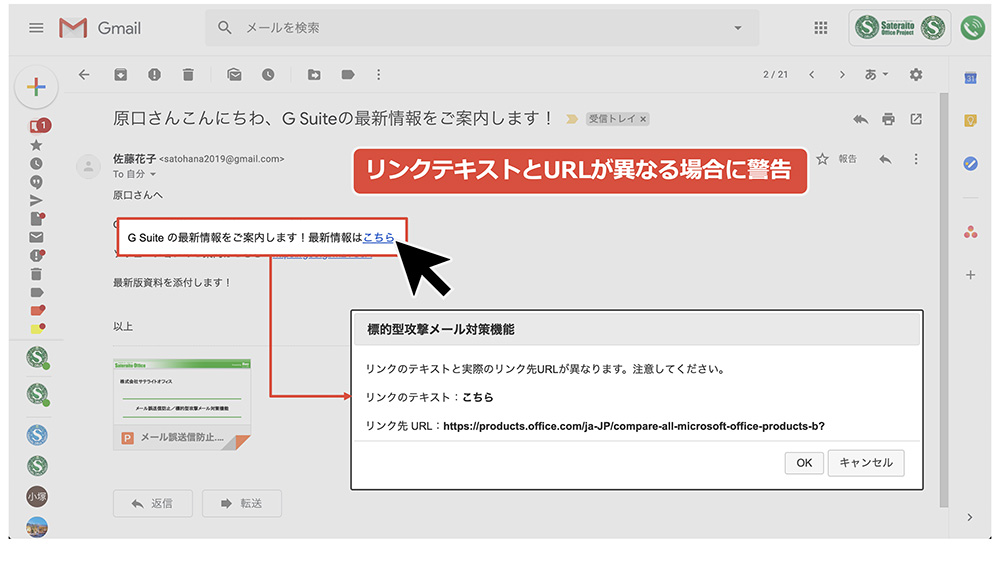Open the main menu hamburger icon
The image size is (1000, 570).
coord(36,27)
